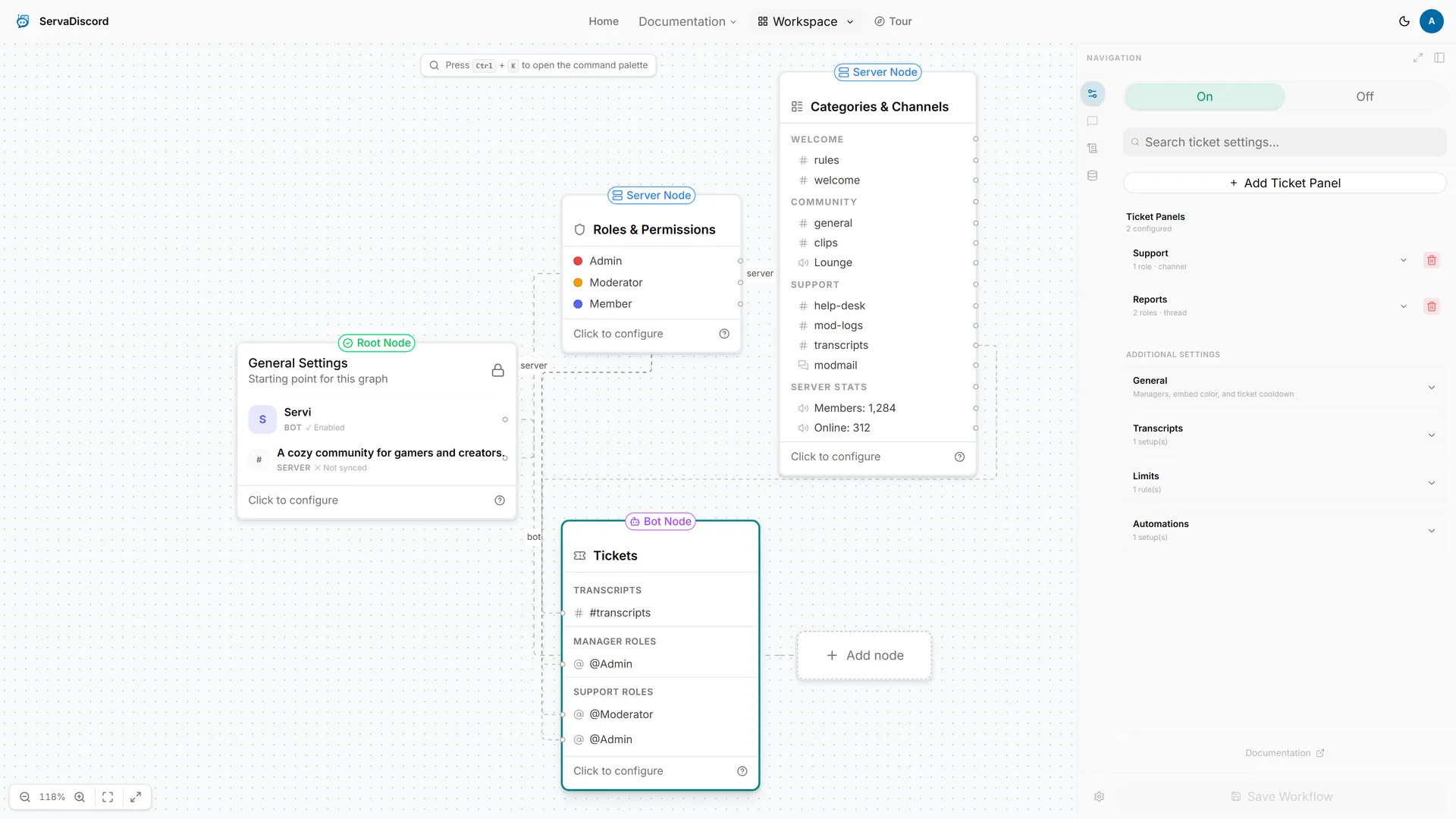Focus Search ticket settings field

[x=1285, y=142]
